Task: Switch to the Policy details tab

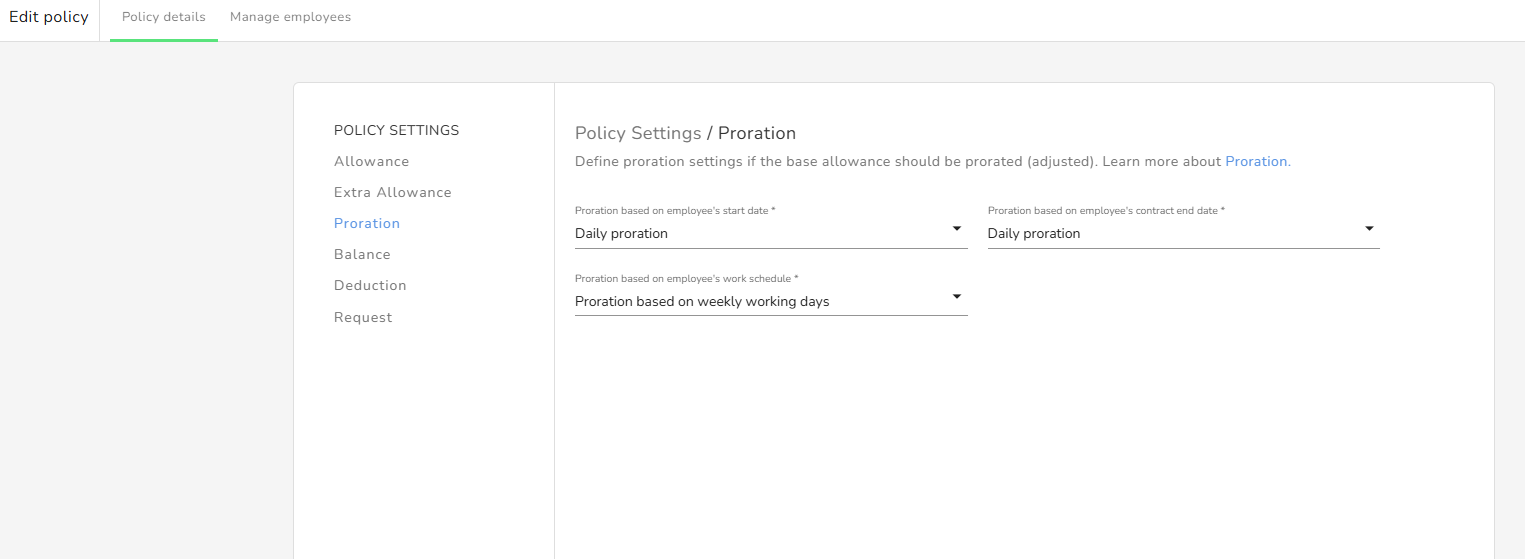Action: tap(164, 17)
